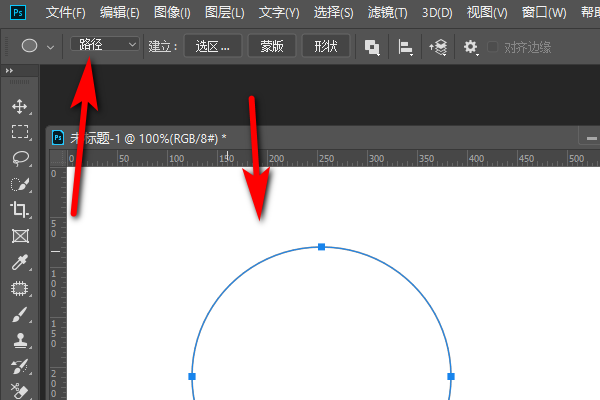Select the Quick Selection tool
600x400 pixels.
click(x=20, y=184)
